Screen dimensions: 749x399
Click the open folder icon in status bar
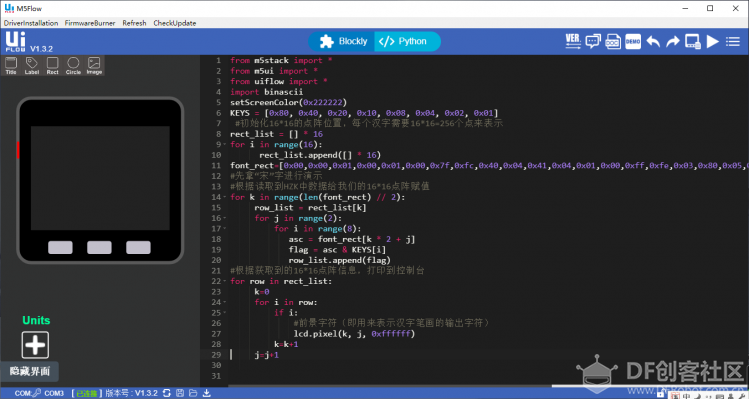tap(193, 393)
